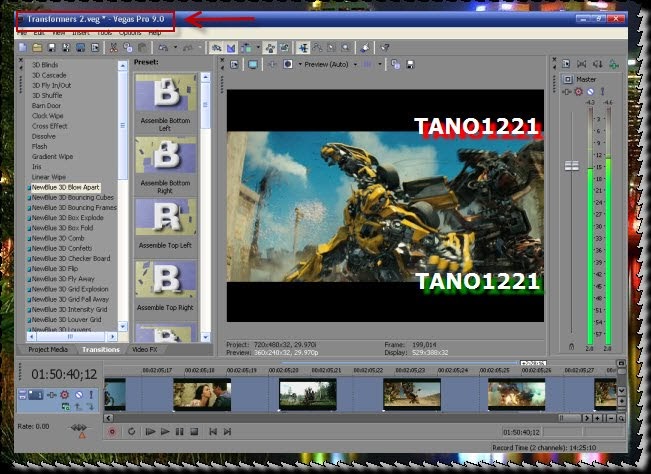Viewport: 651px width, 474px height.
Task: Click the Cut scissors icon
Action: 113,48
